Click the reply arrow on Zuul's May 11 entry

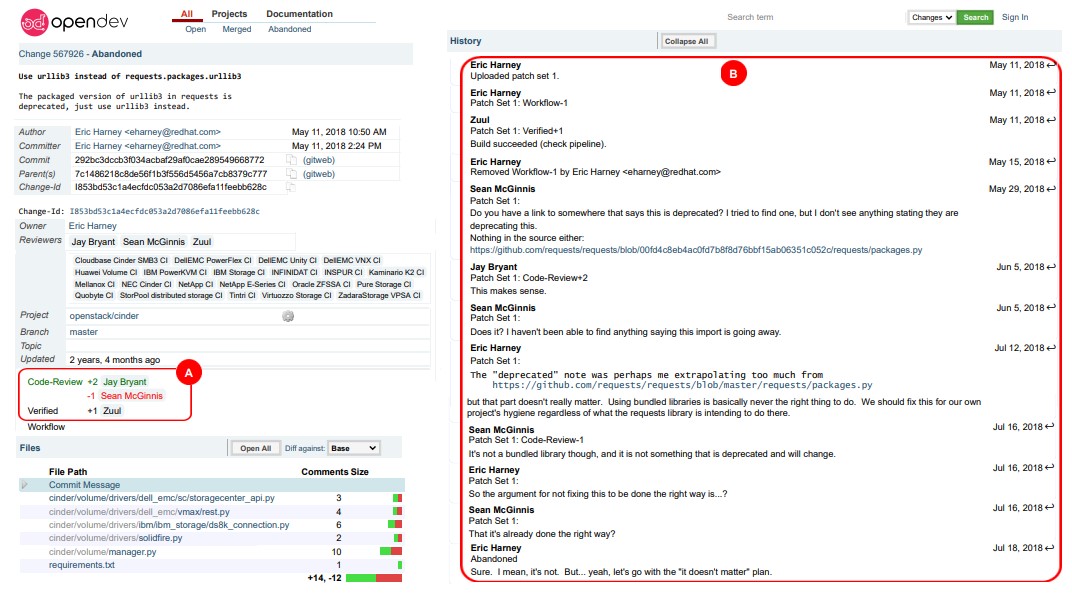(1050, 120)
